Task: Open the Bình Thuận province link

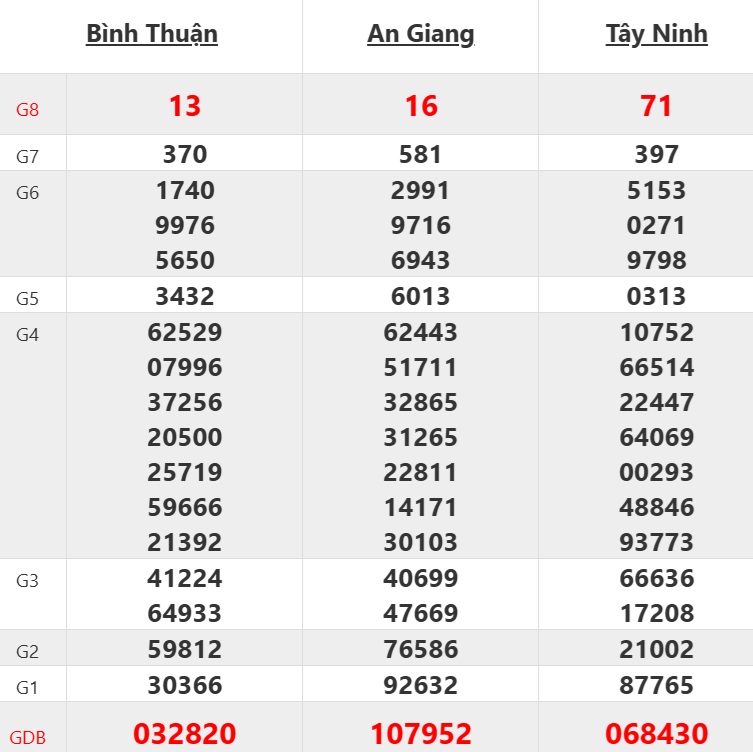Action: coord(152,34)
